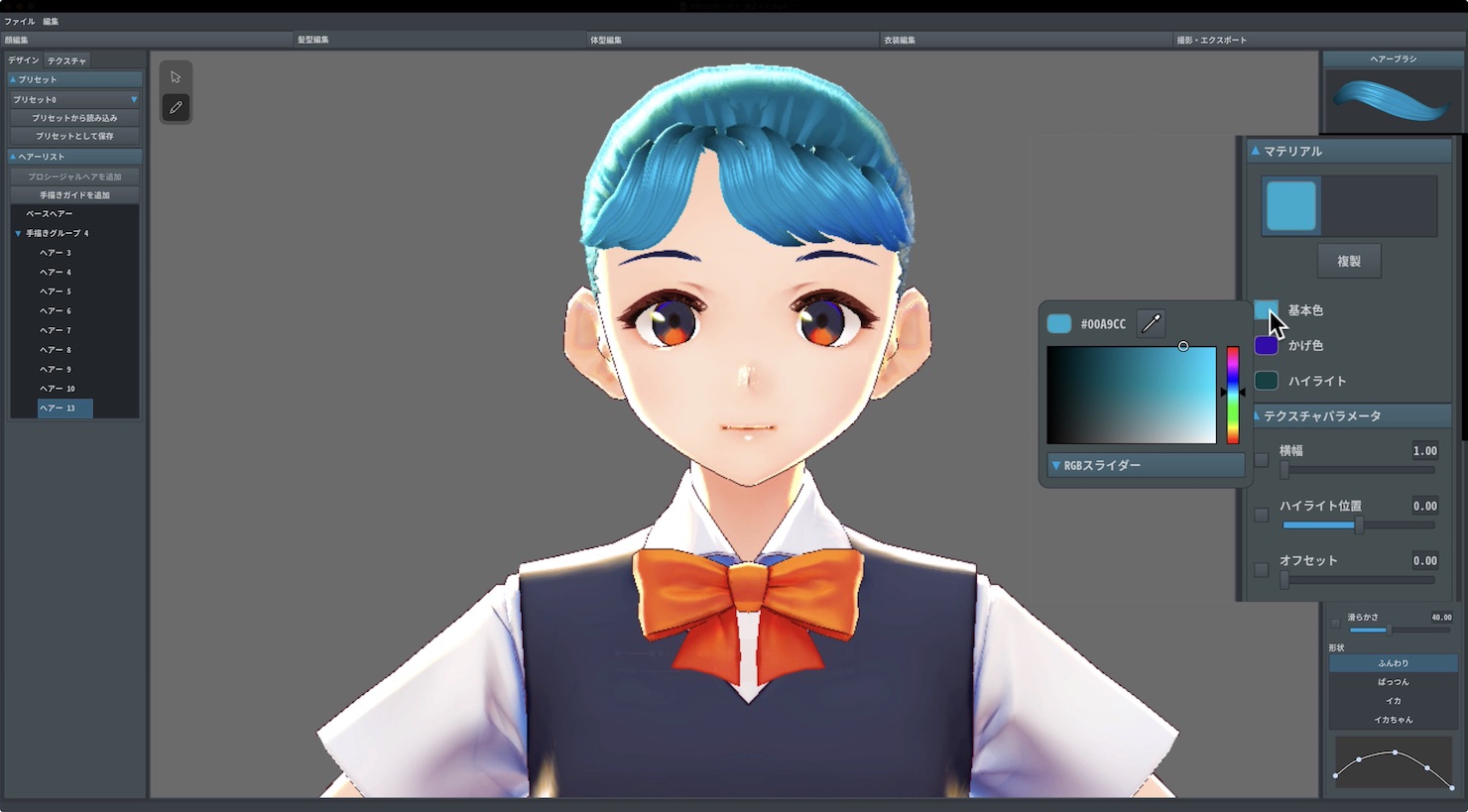Collapse the マテリアル section
Viewport: 1468px width, 812px height.
coord(1349,151)
